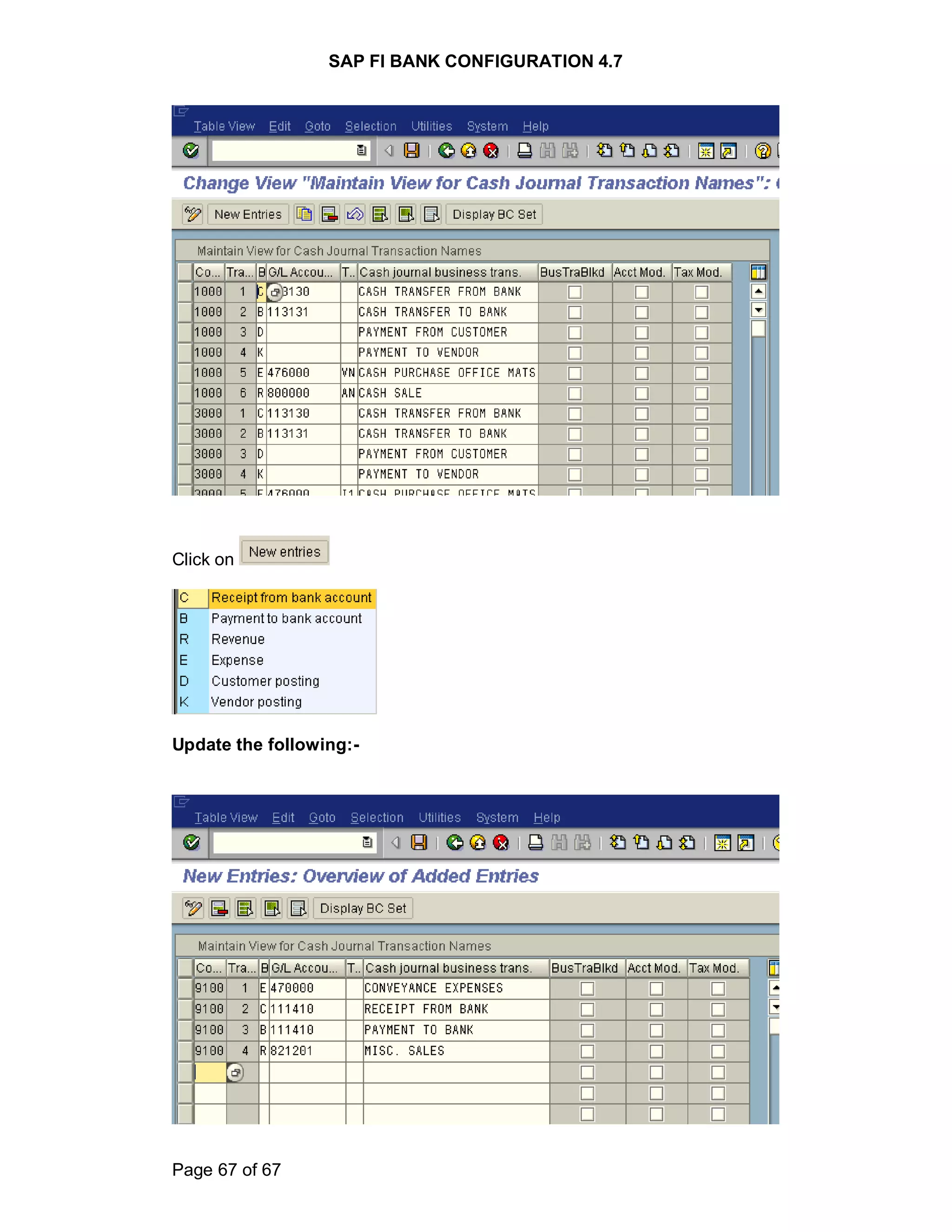This screenshot has width=952, height=1232.
Task: Click the Print icon in the New Entries toolbar
Action: (x=535, y=843)
